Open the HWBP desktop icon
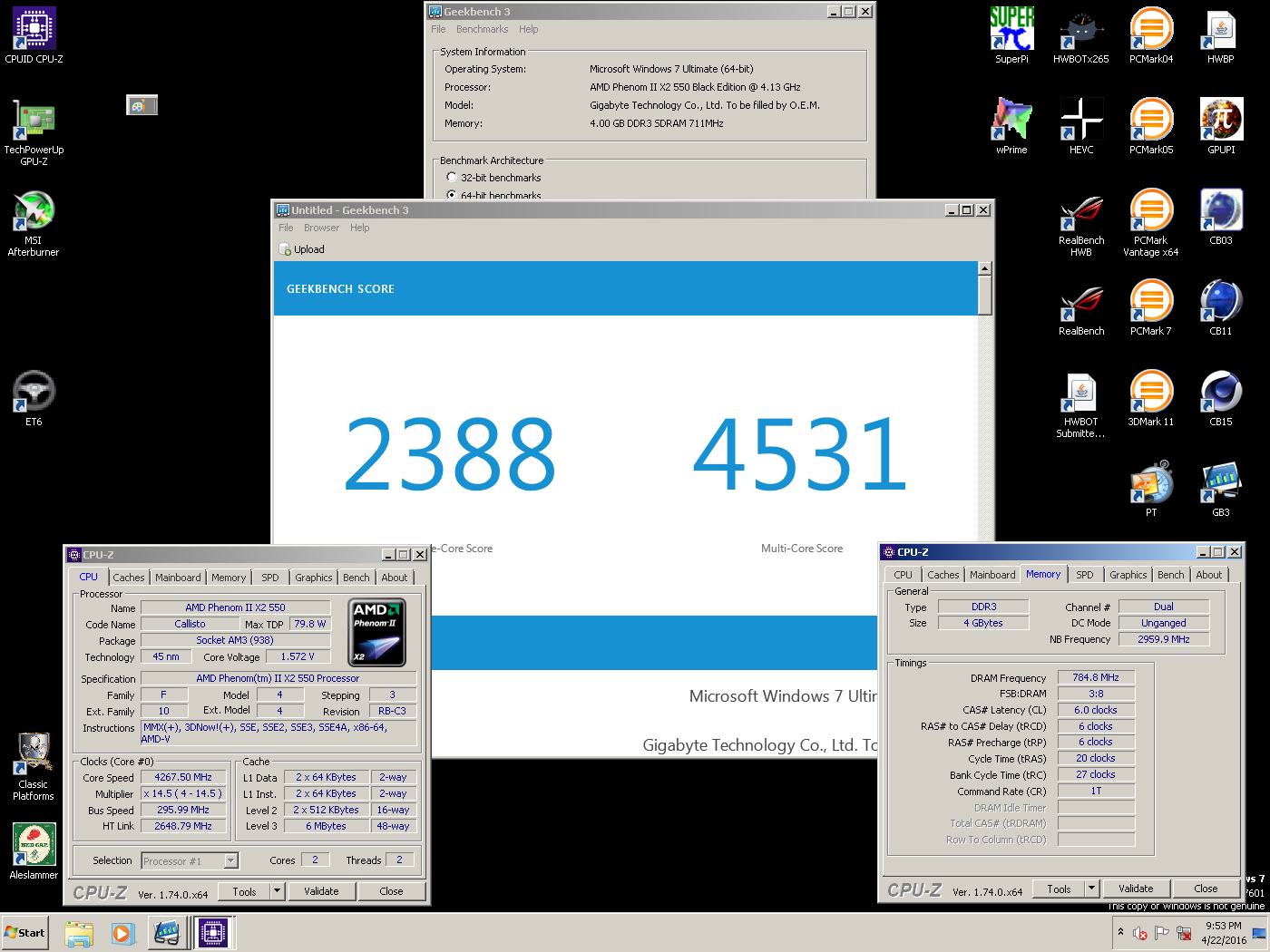 [x=1221, y=35]
